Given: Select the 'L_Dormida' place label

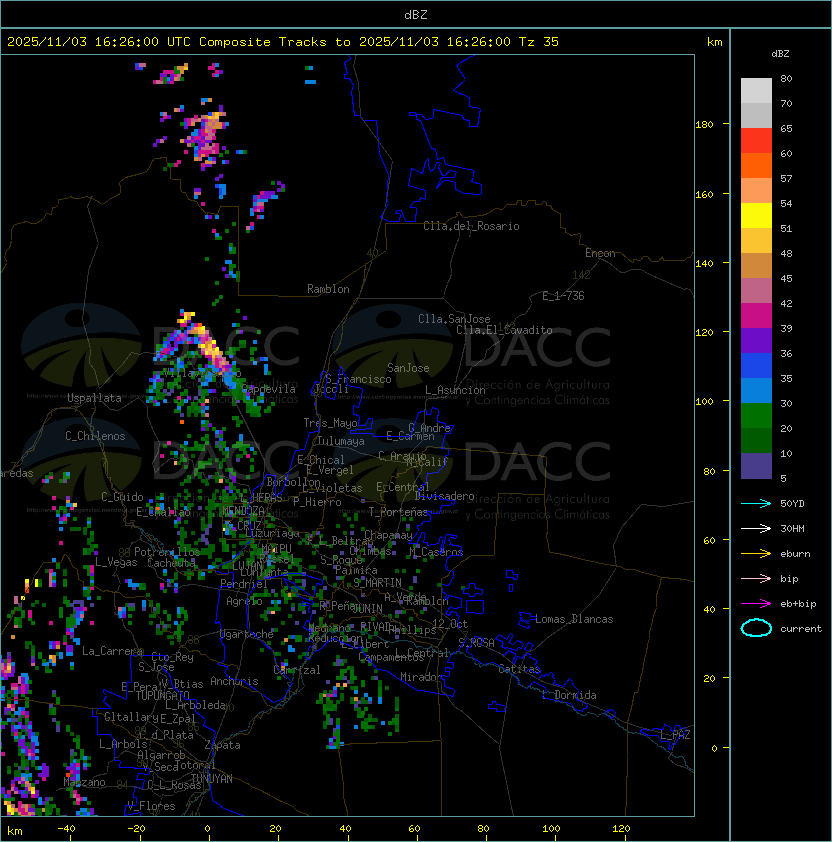Looking at the screenshot, I should click(x=569, y=695).
